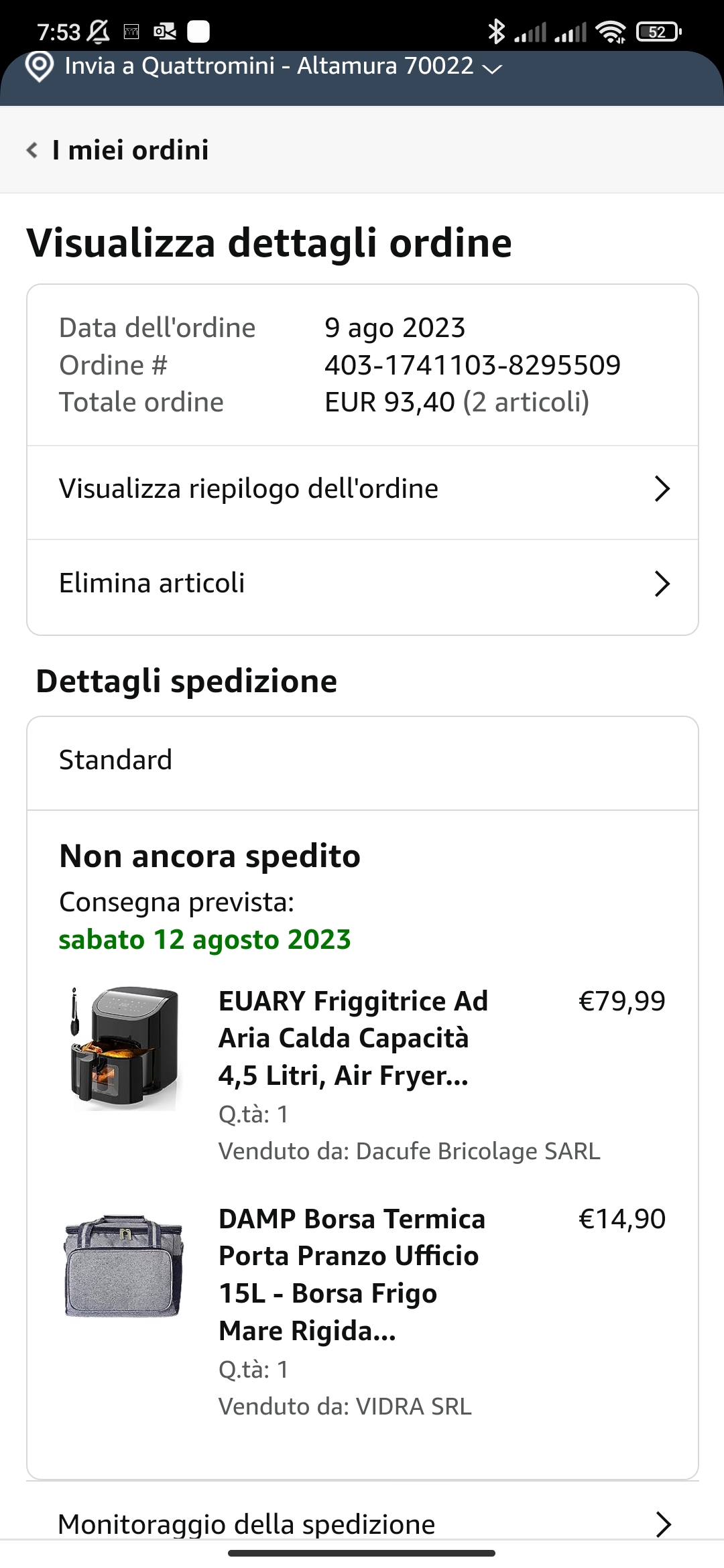The width and height of the screenshot is (724, 1568).
Task: Open Elimina articoli option
Action: coord(152,583)
